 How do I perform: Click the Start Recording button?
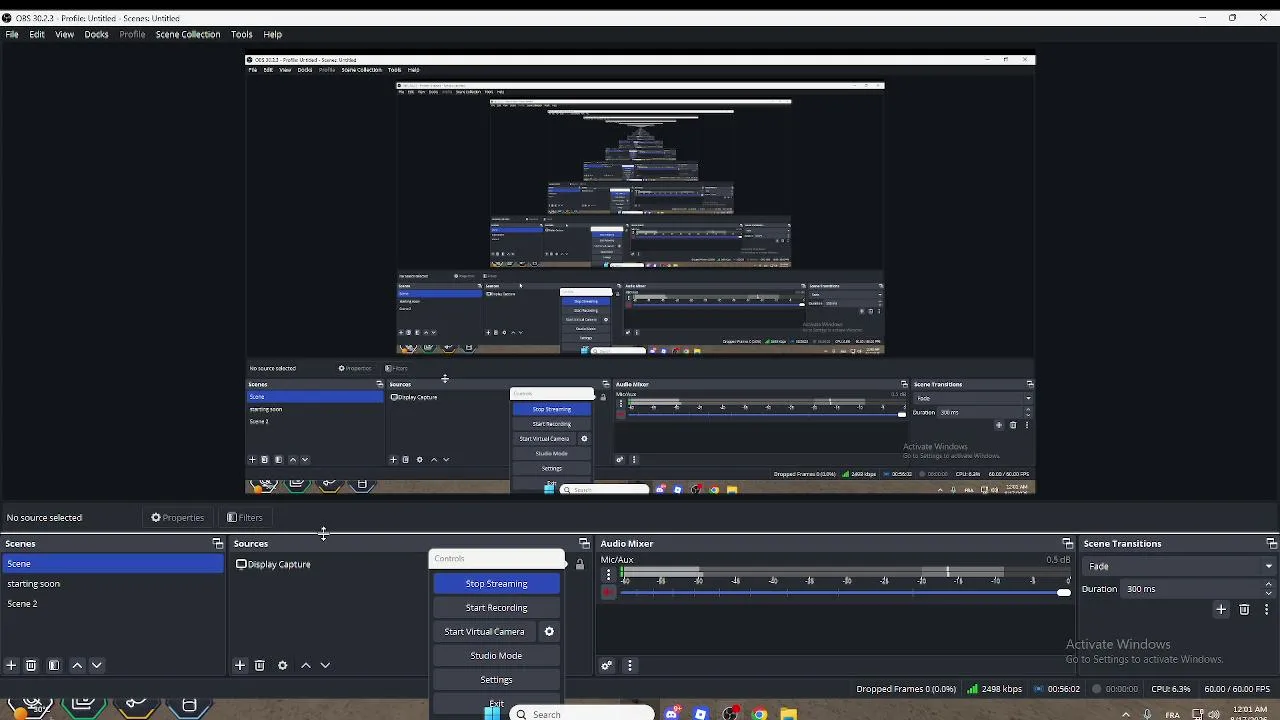[x=496, y=608]
